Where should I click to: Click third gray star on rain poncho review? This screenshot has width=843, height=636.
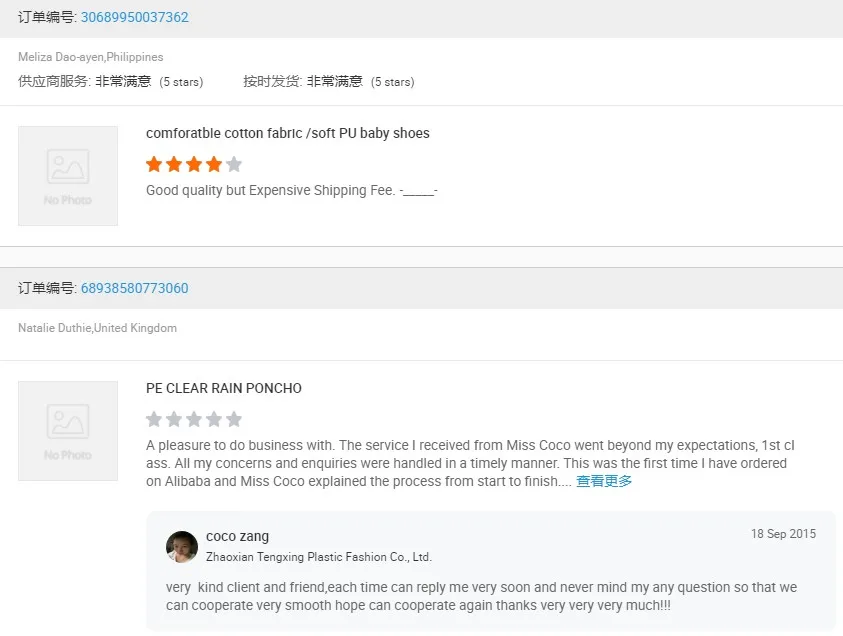[x=194, y=419]
